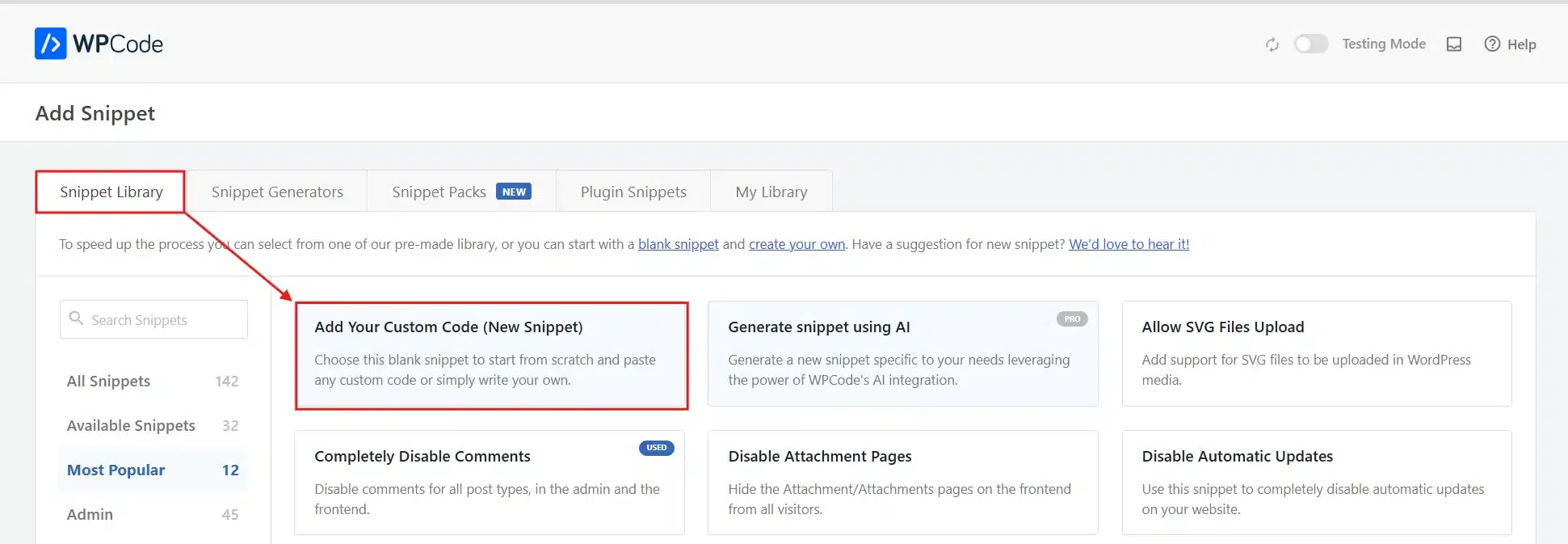Toggle the Testing Mode switch
Viewport: 1568px width, 544px height.
pos(1311,44)
